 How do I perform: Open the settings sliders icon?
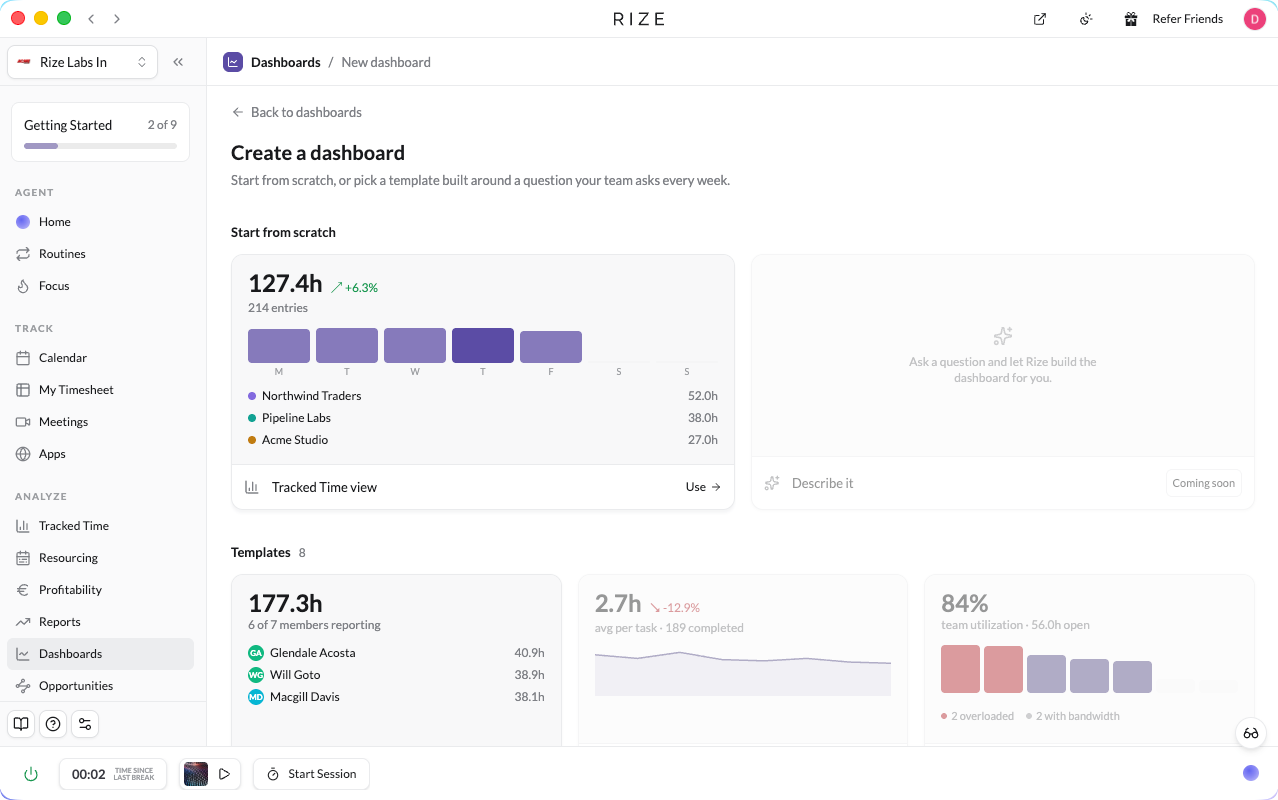pyautogui.click(x=85, y=724)
